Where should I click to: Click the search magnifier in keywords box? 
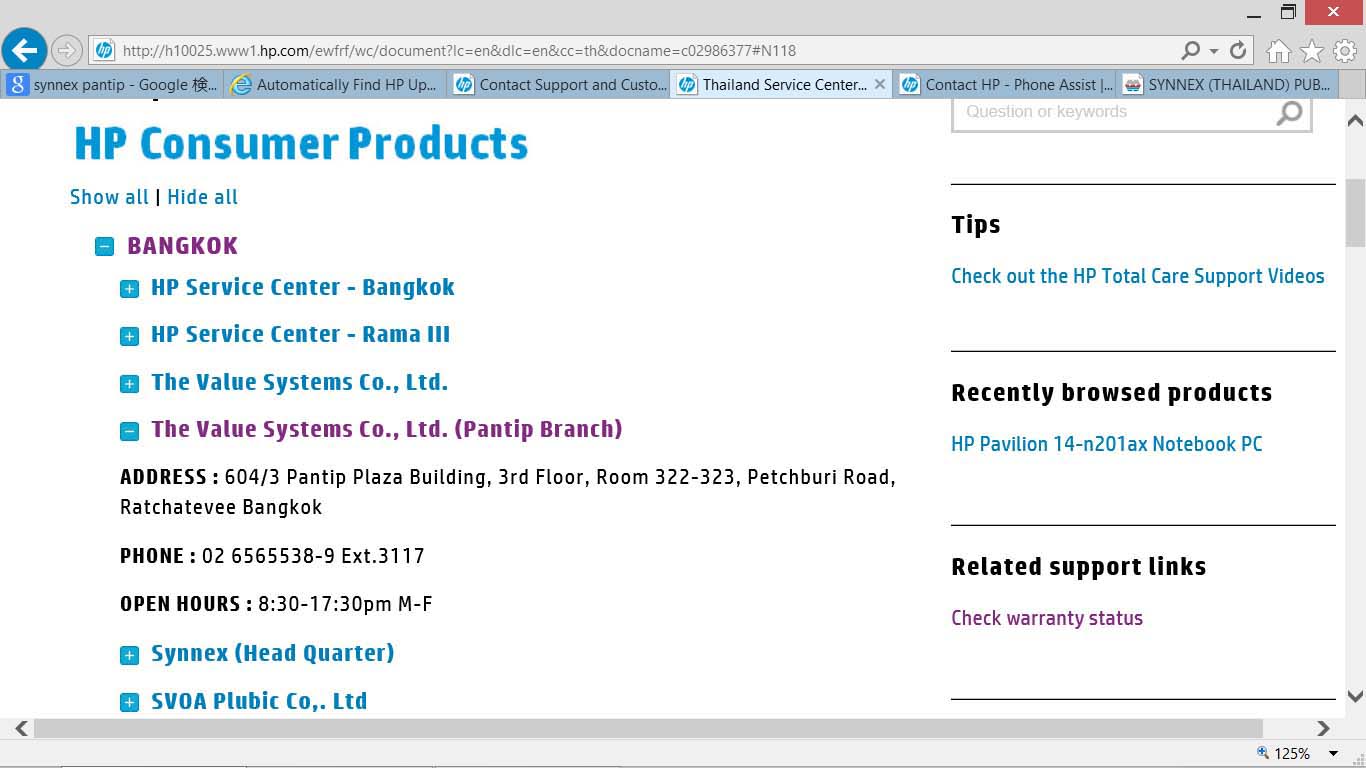(1290, 112)
